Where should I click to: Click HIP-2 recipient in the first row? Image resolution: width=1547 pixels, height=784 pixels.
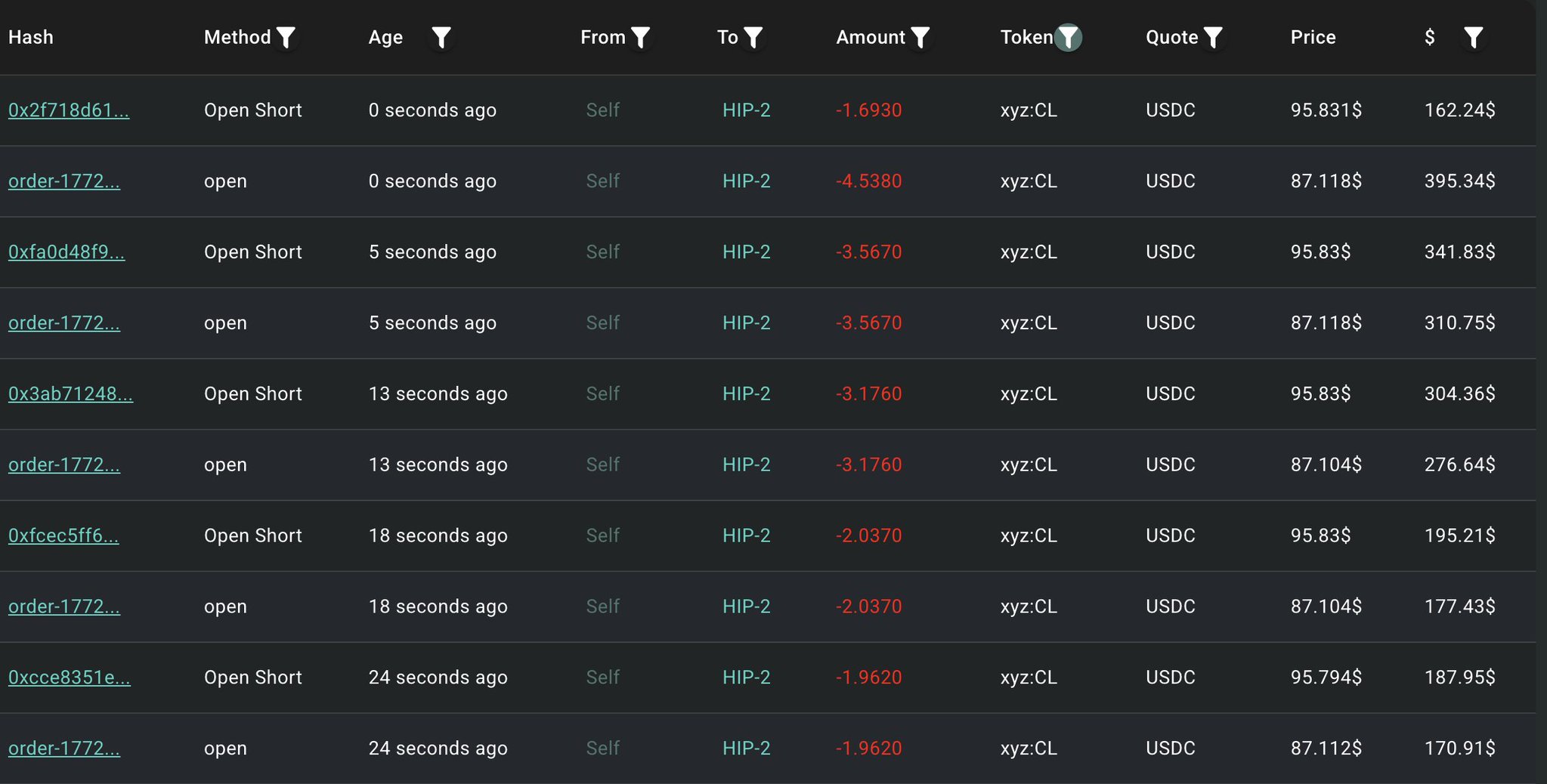pos(746,110)
